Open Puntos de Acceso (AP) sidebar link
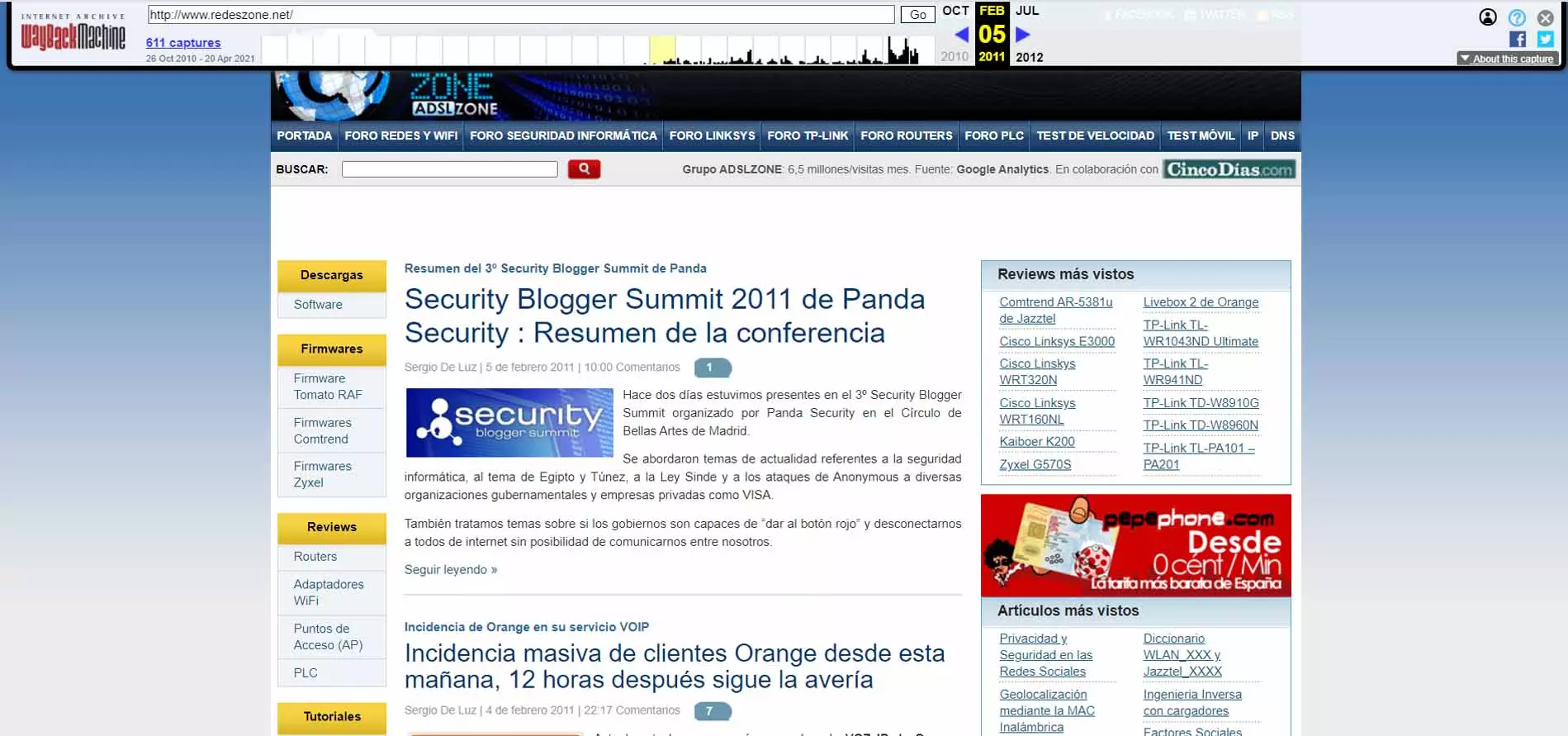 pyautogui.click(x=328, y=637)
